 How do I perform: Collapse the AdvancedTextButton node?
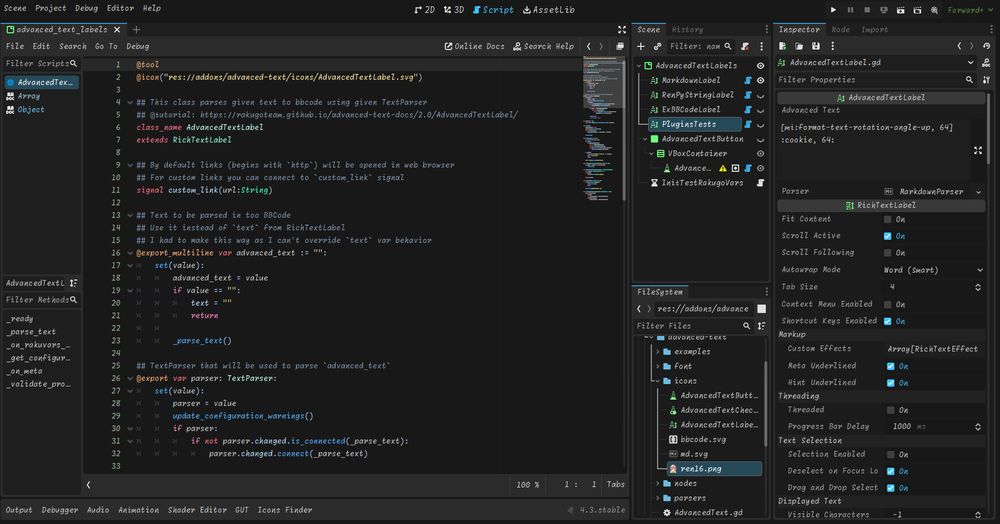pos(645,139)
